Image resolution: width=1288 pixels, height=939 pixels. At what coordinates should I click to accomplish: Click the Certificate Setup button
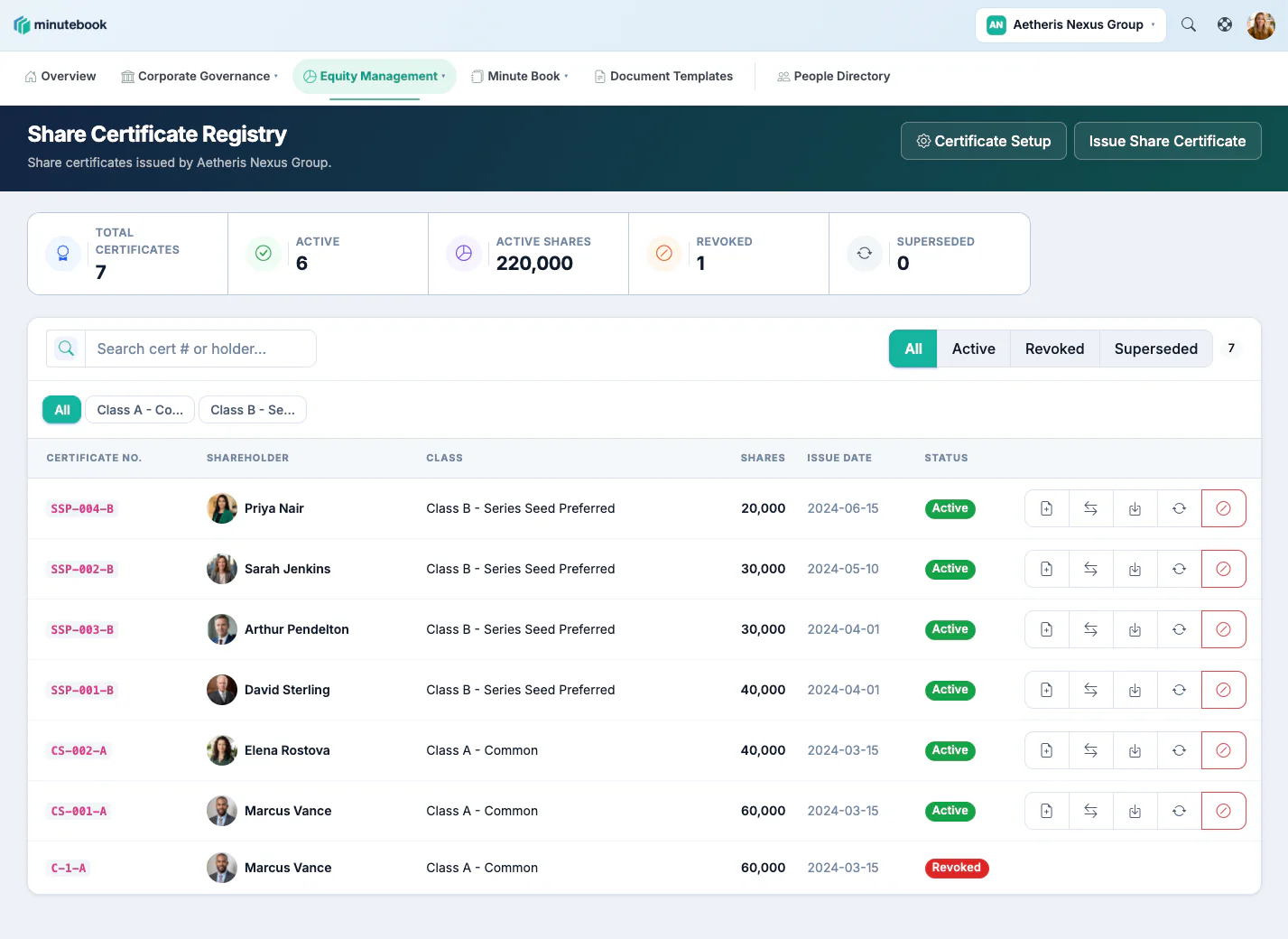984,141
